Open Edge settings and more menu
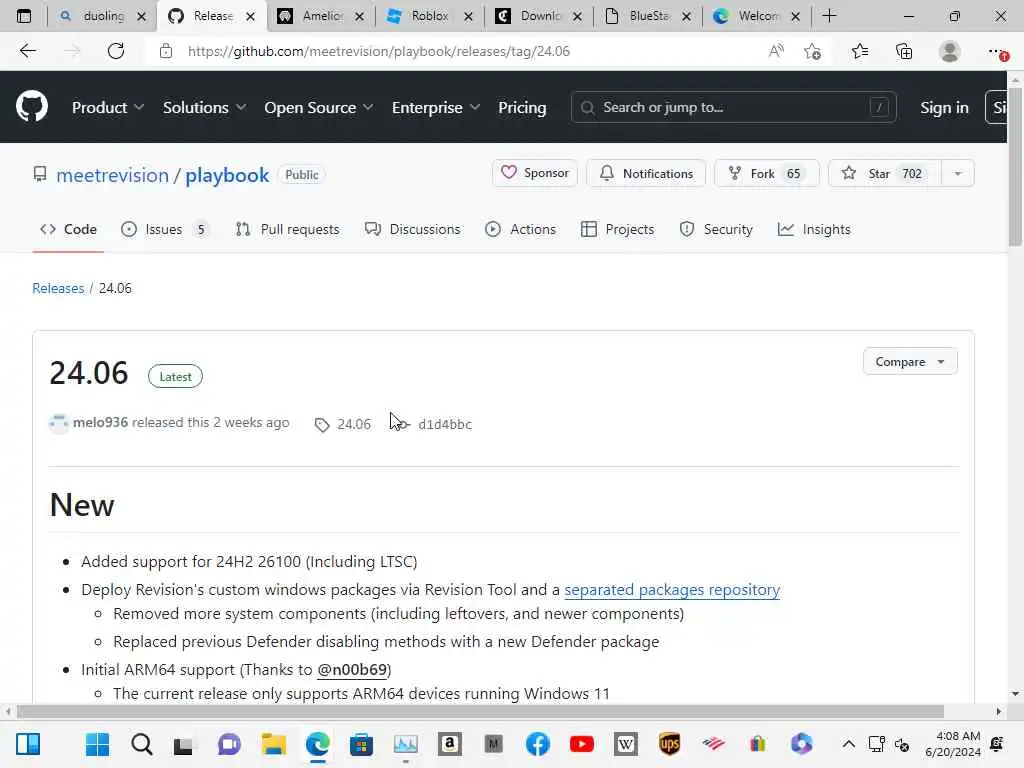The image size is (1024, 768). [x=998, y=51]
